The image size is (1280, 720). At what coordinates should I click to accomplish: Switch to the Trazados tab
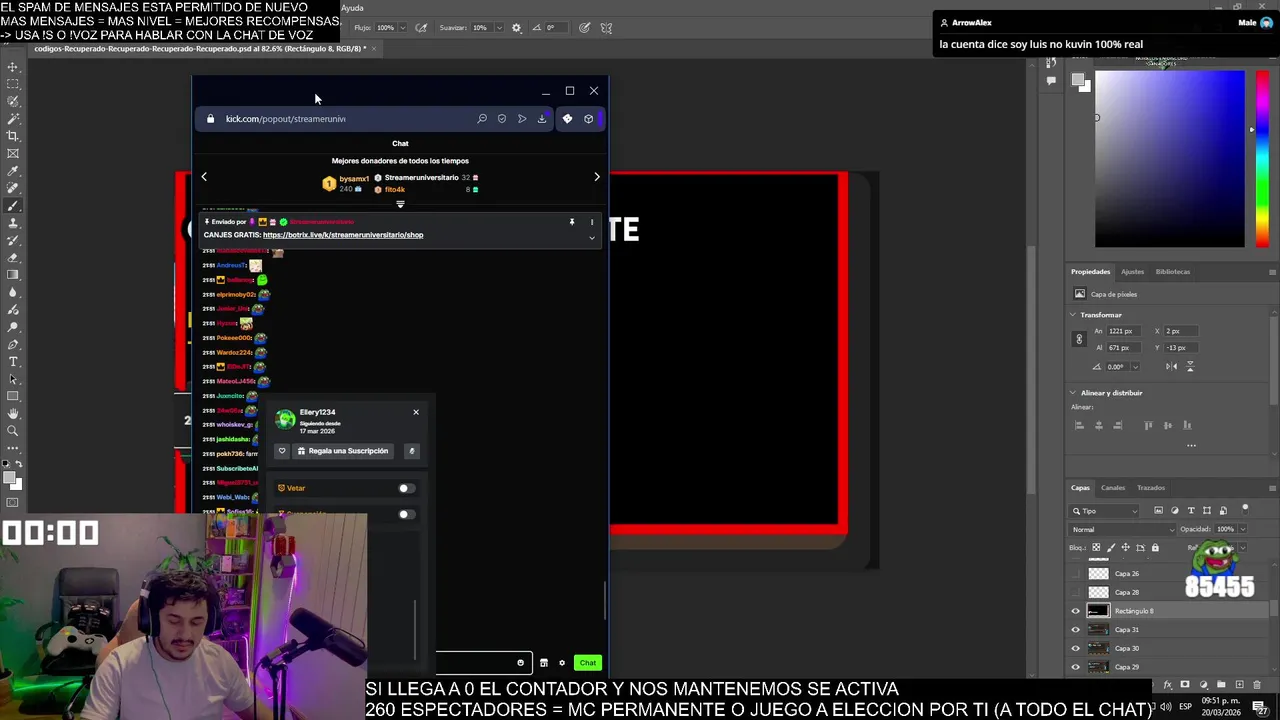click(x=1151, y=488)
